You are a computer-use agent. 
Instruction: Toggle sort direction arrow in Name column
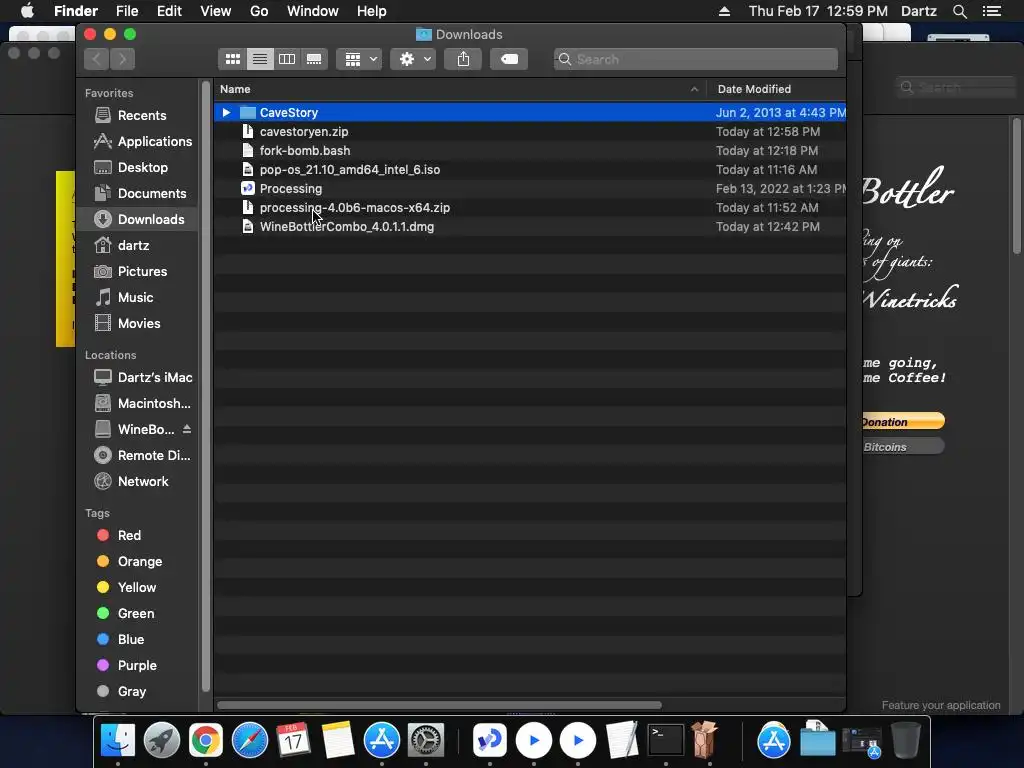point(694,89)
